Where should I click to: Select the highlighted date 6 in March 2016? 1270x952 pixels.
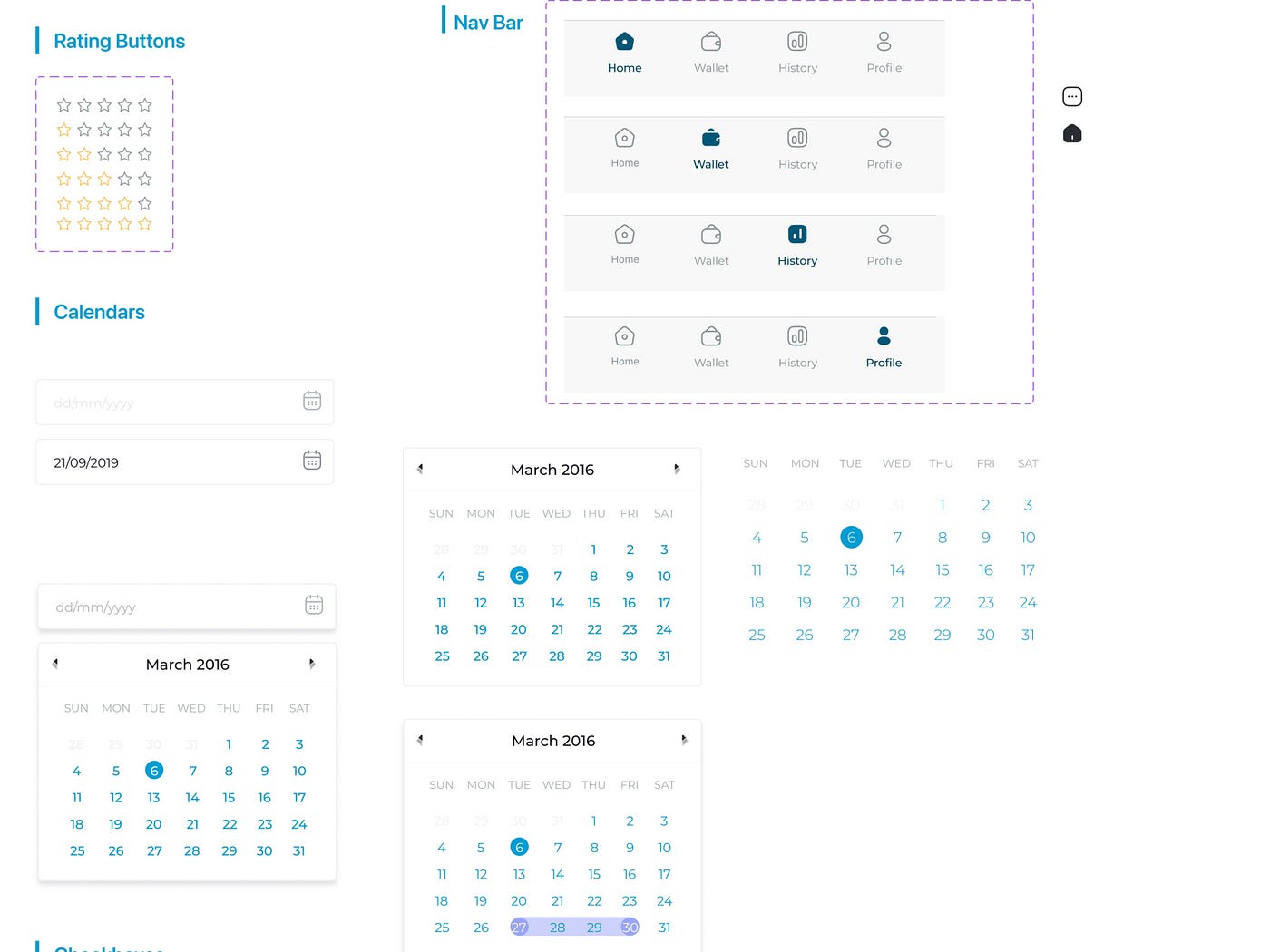[x=519, y=575]
